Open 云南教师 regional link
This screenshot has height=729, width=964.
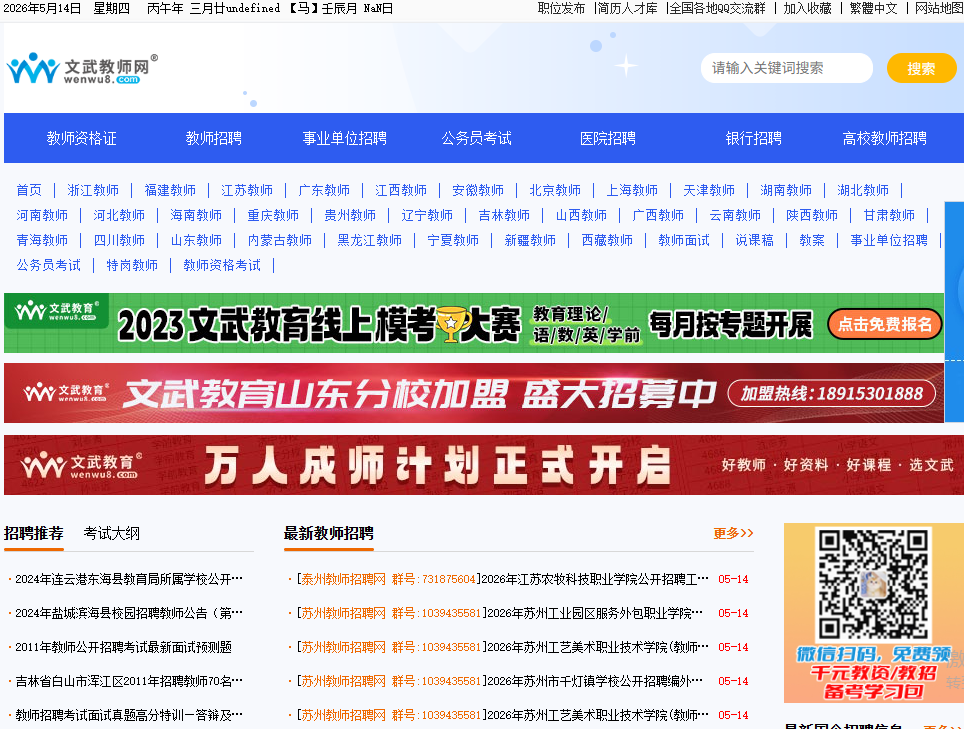pos(735,216)
